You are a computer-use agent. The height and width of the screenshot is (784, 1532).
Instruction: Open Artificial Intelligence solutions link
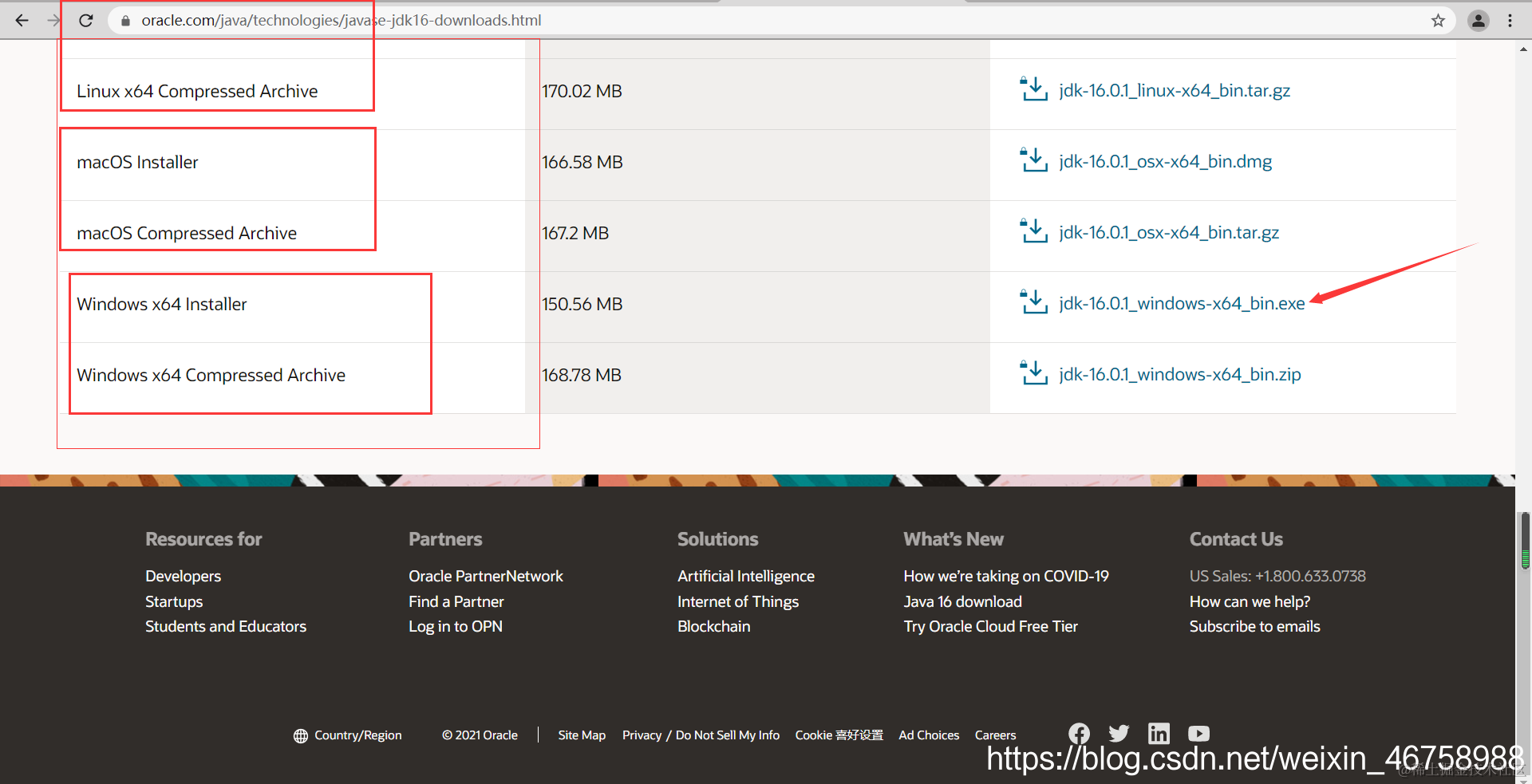click(746, 576)
